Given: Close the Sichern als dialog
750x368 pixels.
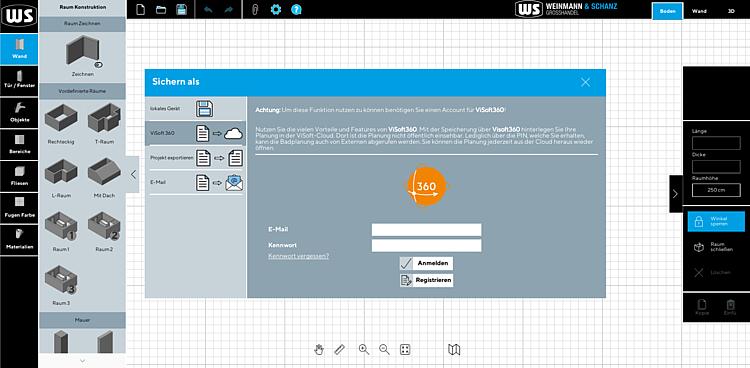Looking at the screenshot, I should point(585,82).
